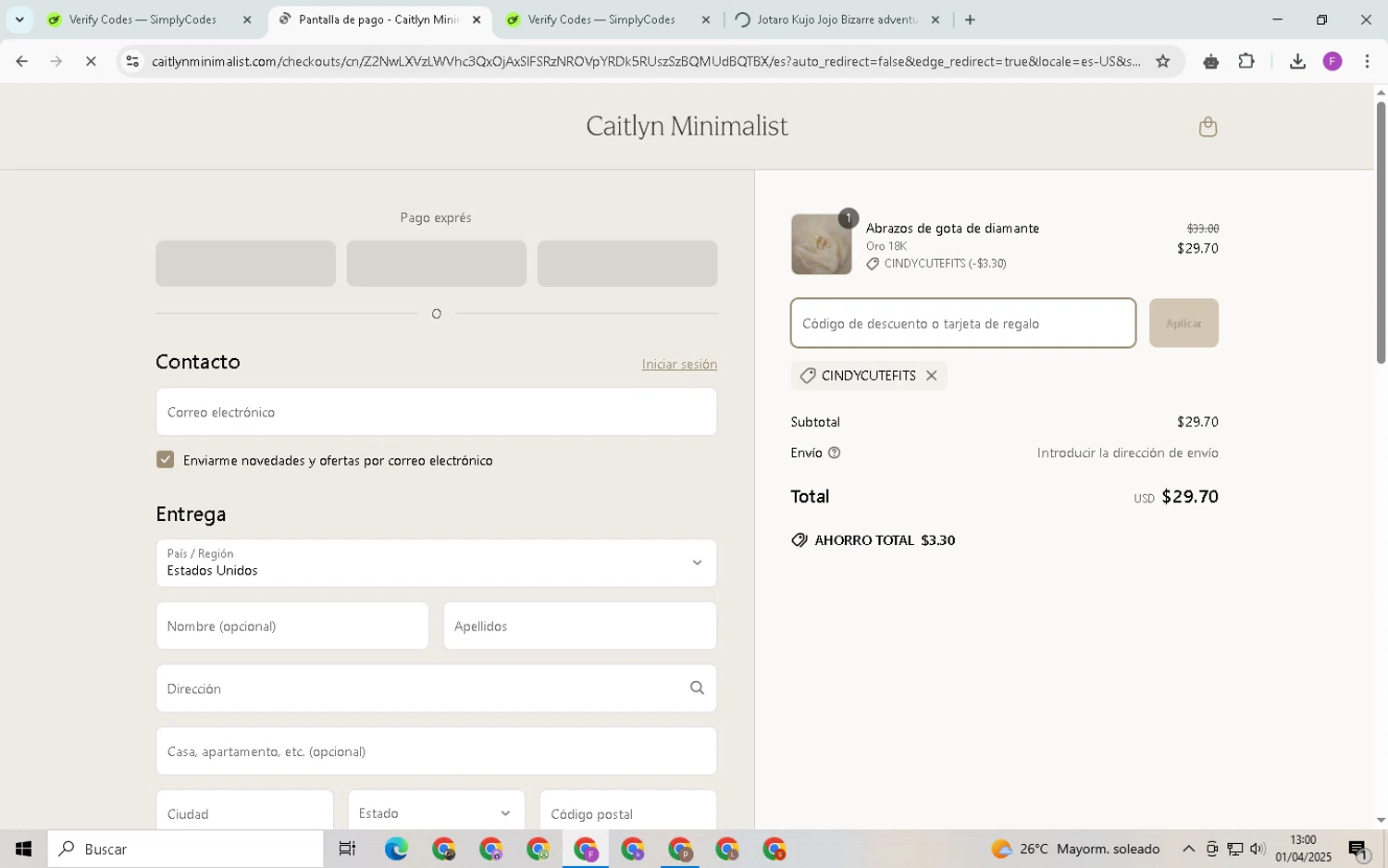The image size is (1388, 868).
Task: Close the Pantalla de pago tab
Action: 477,19
